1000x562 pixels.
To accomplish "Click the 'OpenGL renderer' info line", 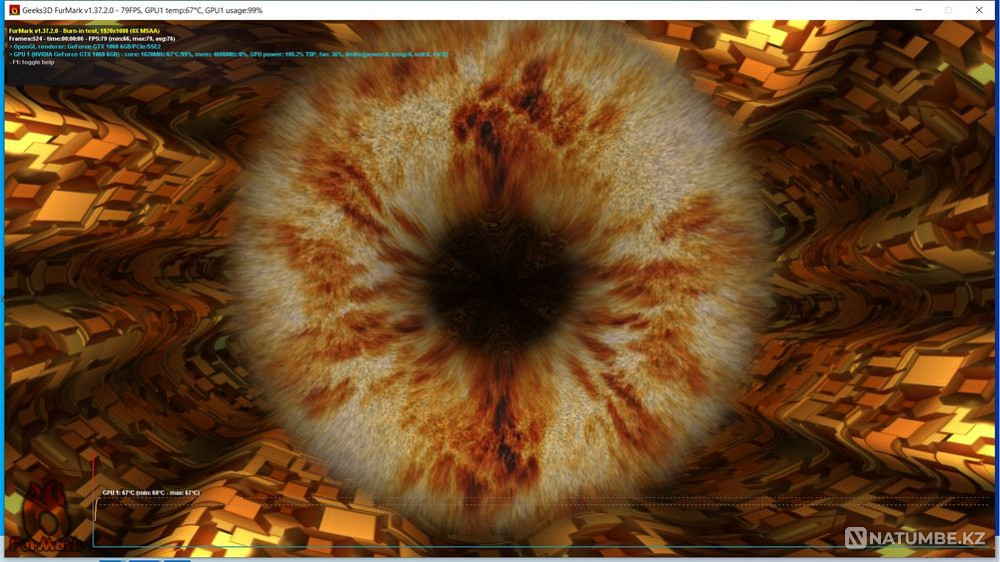I will coord(85,47).
